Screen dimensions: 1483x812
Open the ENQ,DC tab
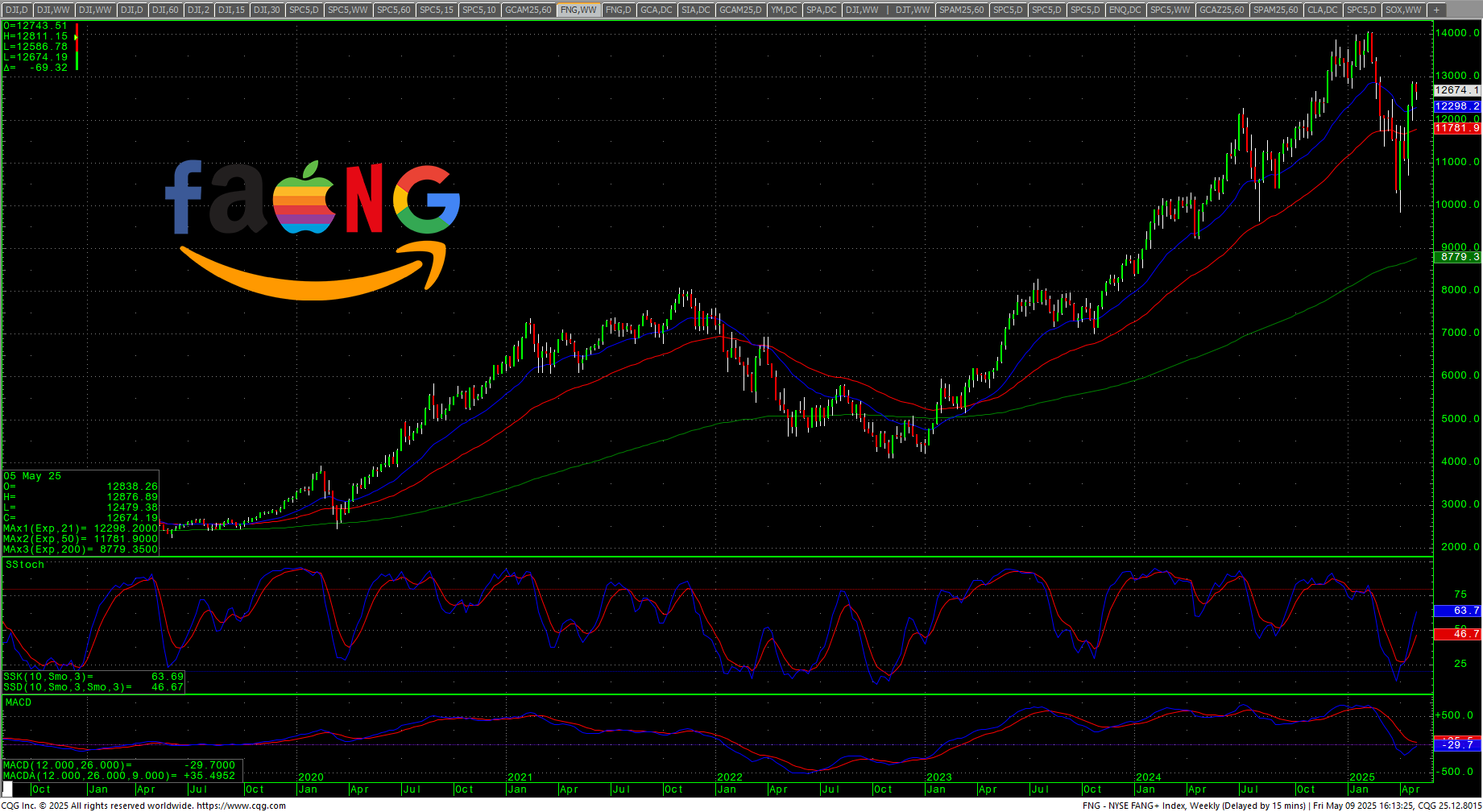coord(1125,10)
